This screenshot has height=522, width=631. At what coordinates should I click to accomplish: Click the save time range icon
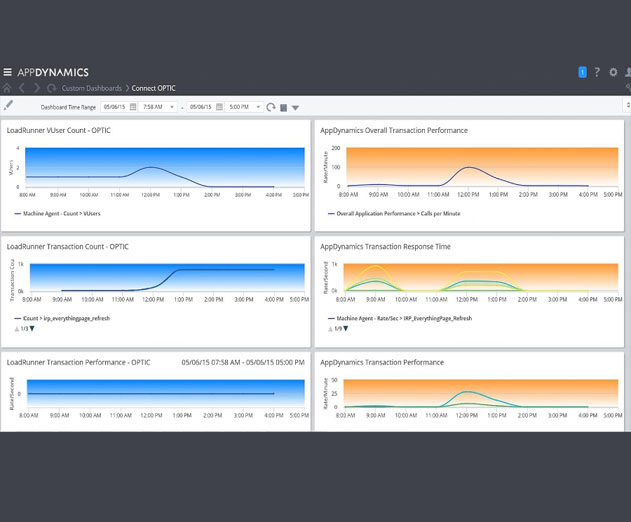pyautogui.click(x=283, y=108)
